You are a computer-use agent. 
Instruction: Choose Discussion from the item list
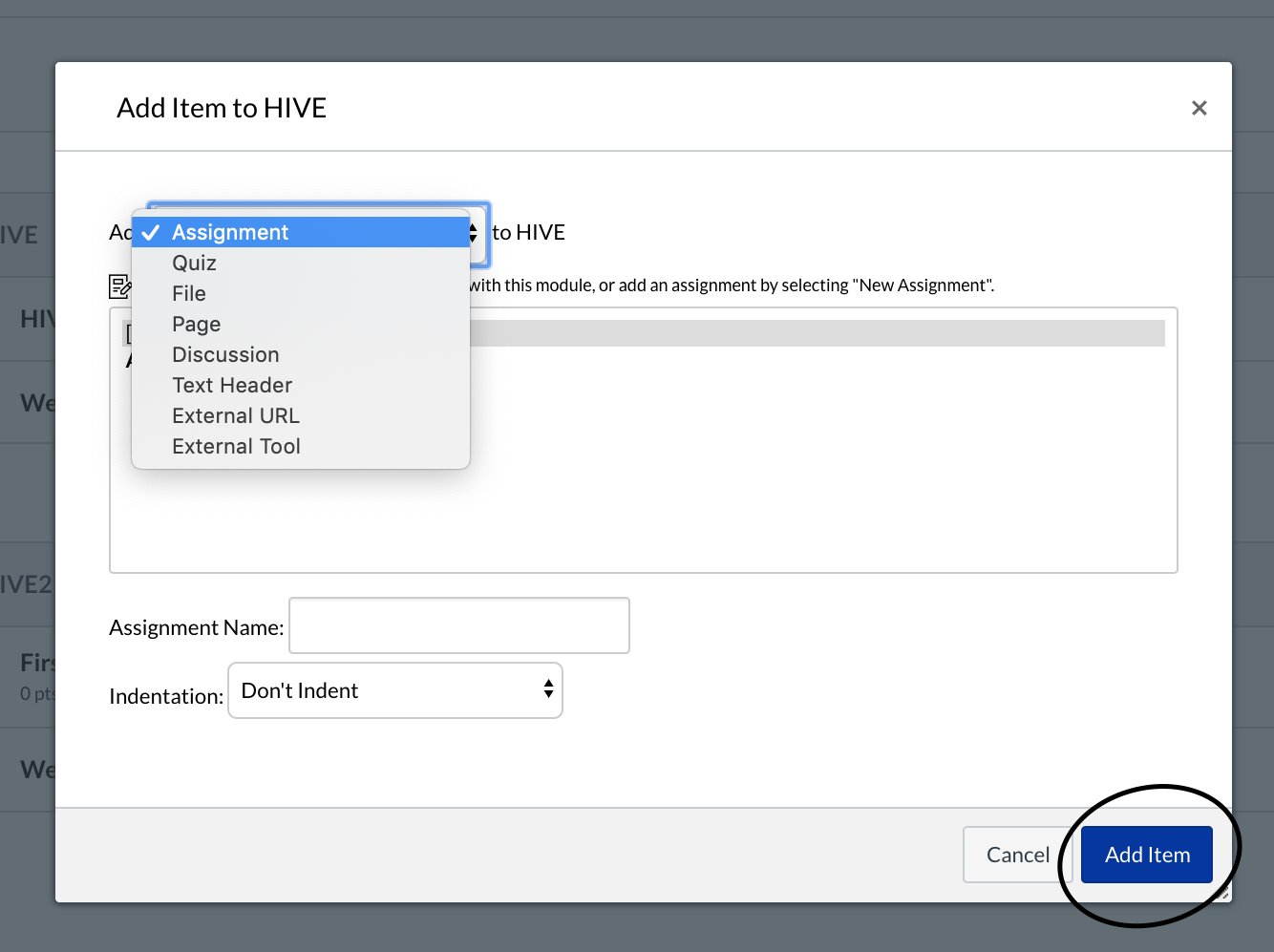tap(301, 354)
